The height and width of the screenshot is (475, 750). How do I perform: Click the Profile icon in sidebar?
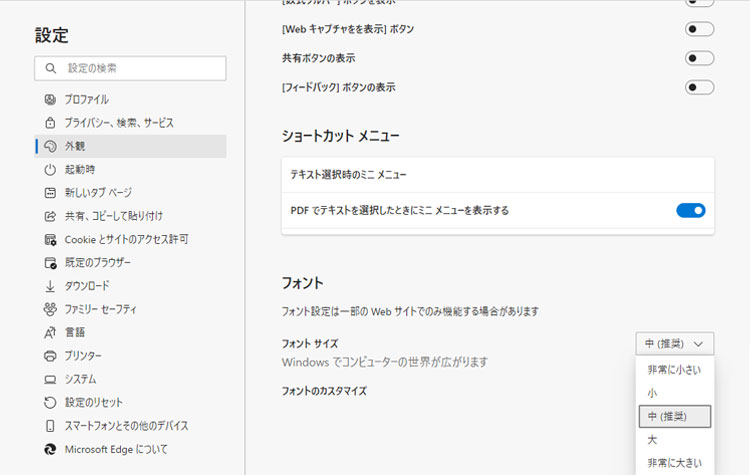50,99
